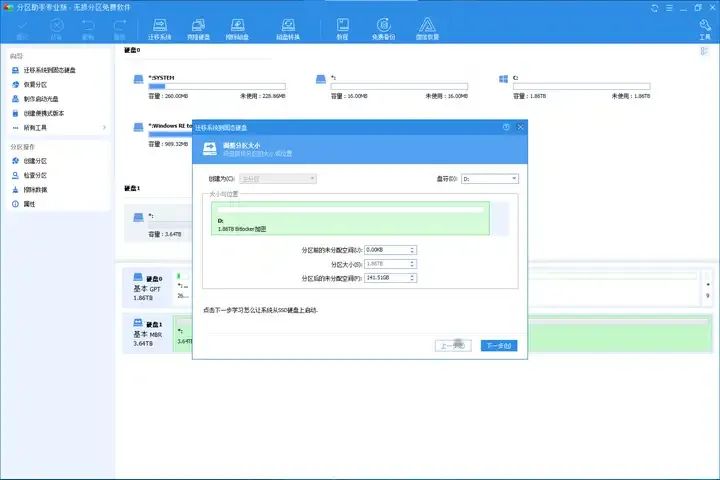Open the title bar hamburger menu

click(669, 8)
